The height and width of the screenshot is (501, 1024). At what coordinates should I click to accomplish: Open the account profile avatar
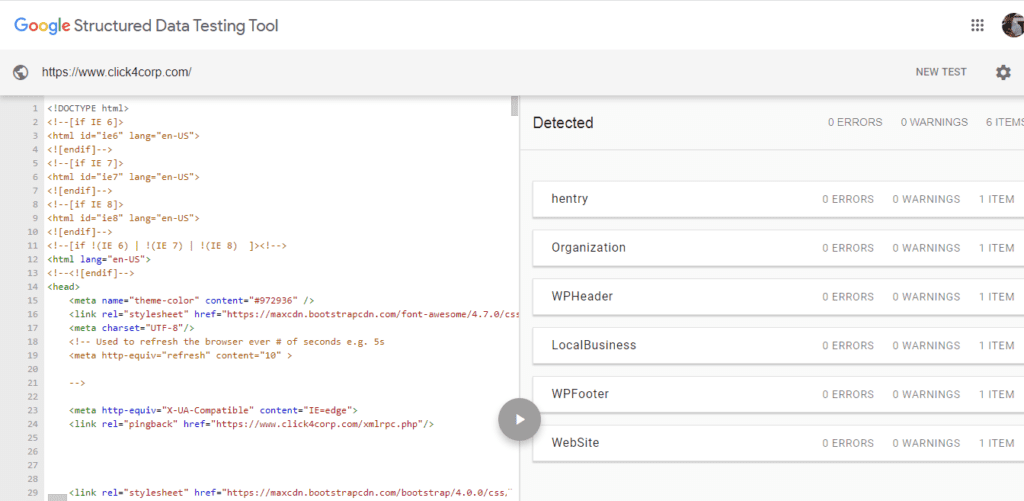[x=1013, y=25]
